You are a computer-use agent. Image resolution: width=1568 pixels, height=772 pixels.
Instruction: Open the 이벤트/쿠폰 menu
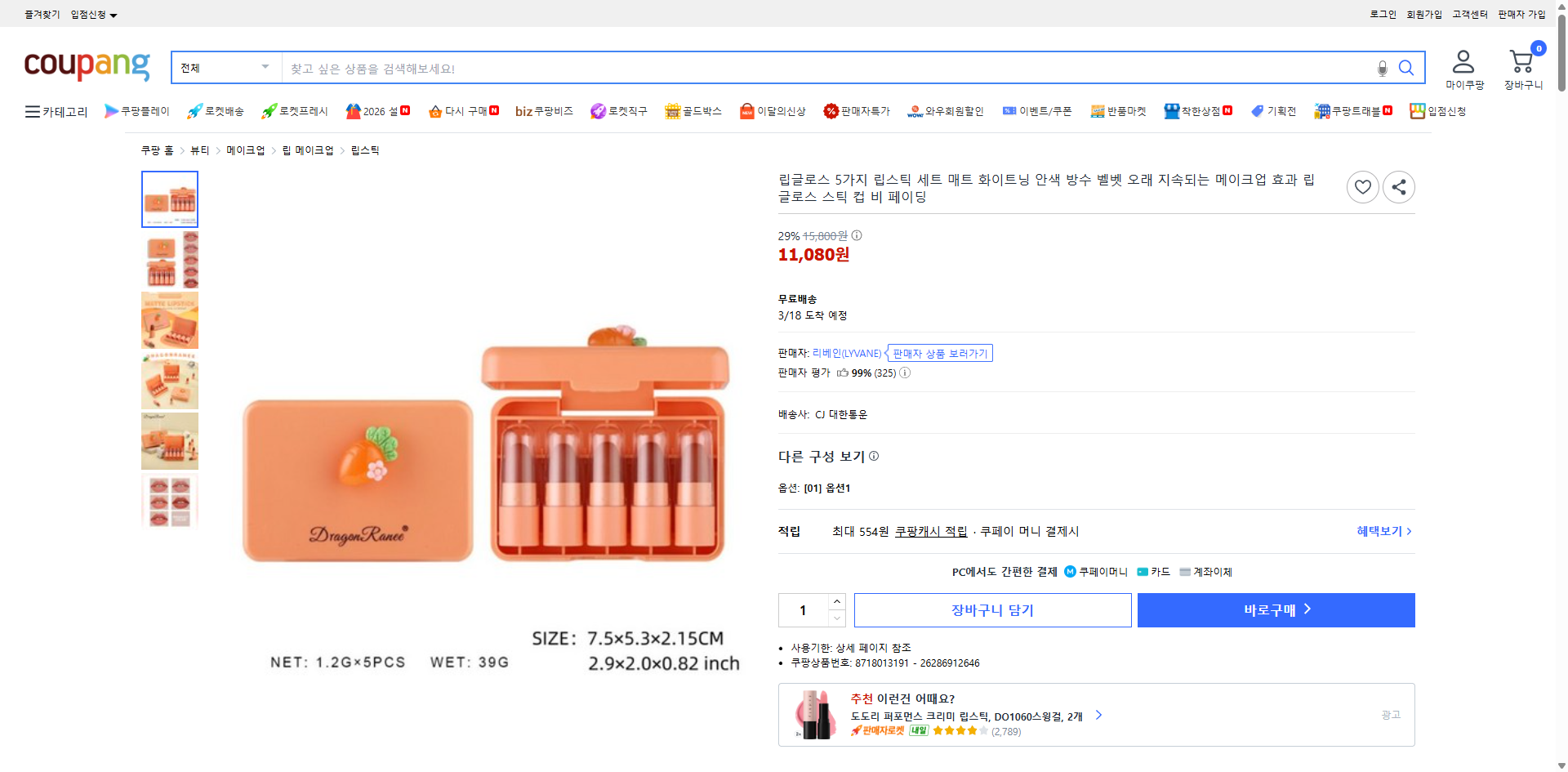1037,111
